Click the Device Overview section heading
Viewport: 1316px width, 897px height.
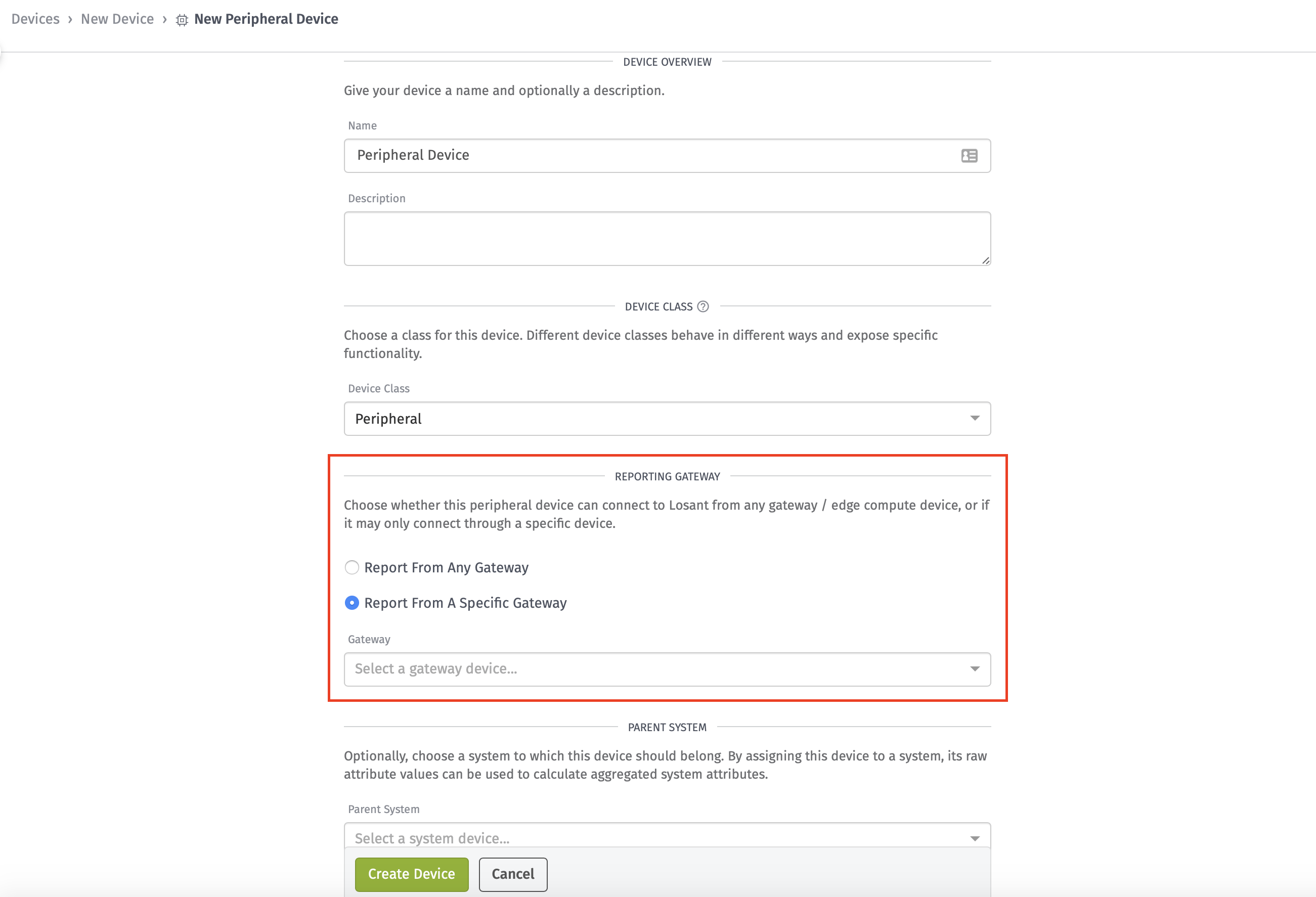pos(667,62)
